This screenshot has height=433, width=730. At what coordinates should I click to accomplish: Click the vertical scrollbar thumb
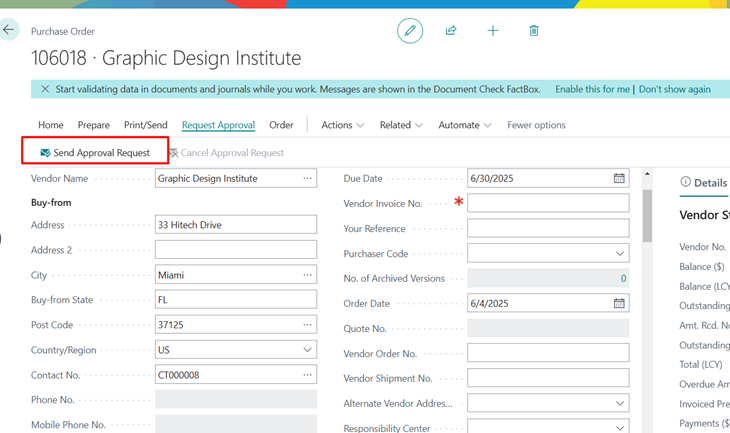pos(647,216)
